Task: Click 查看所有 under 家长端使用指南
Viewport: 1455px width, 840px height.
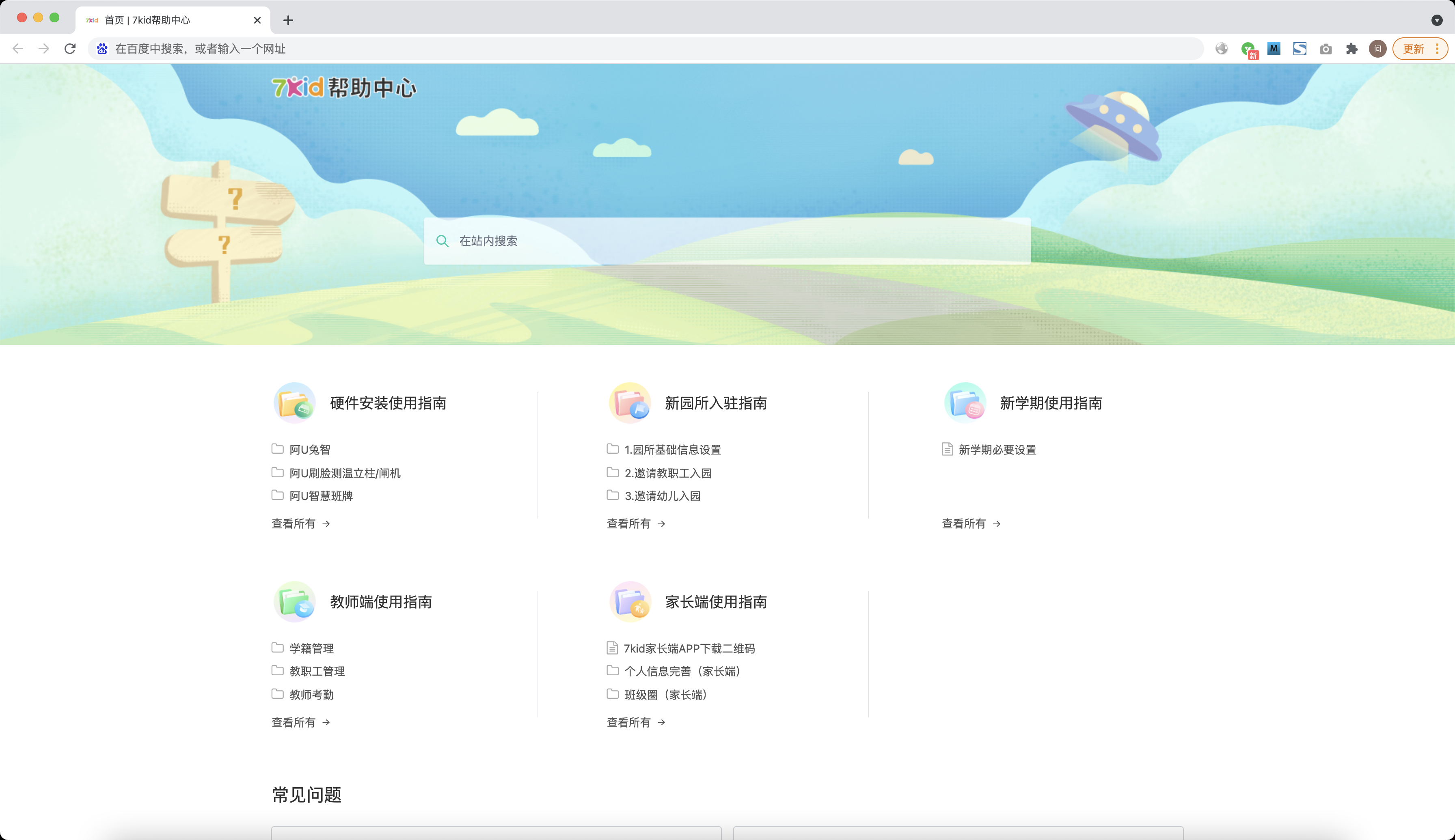Action: click(636, 722)
